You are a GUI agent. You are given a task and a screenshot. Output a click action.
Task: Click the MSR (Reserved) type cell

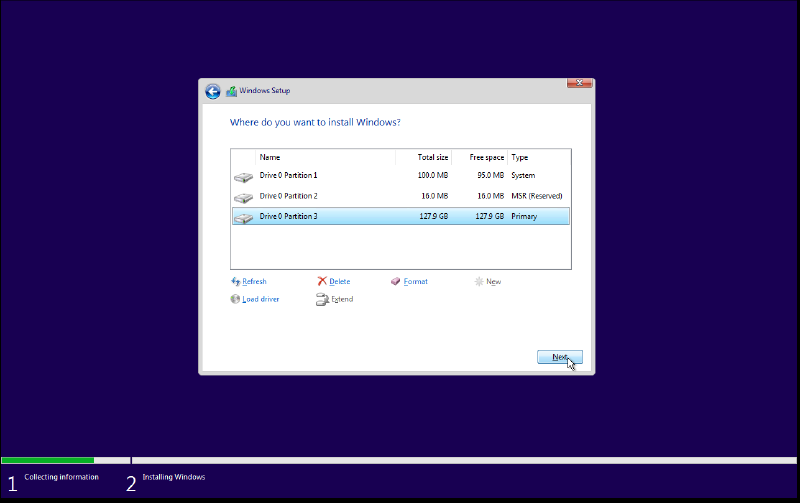[537, 196]
